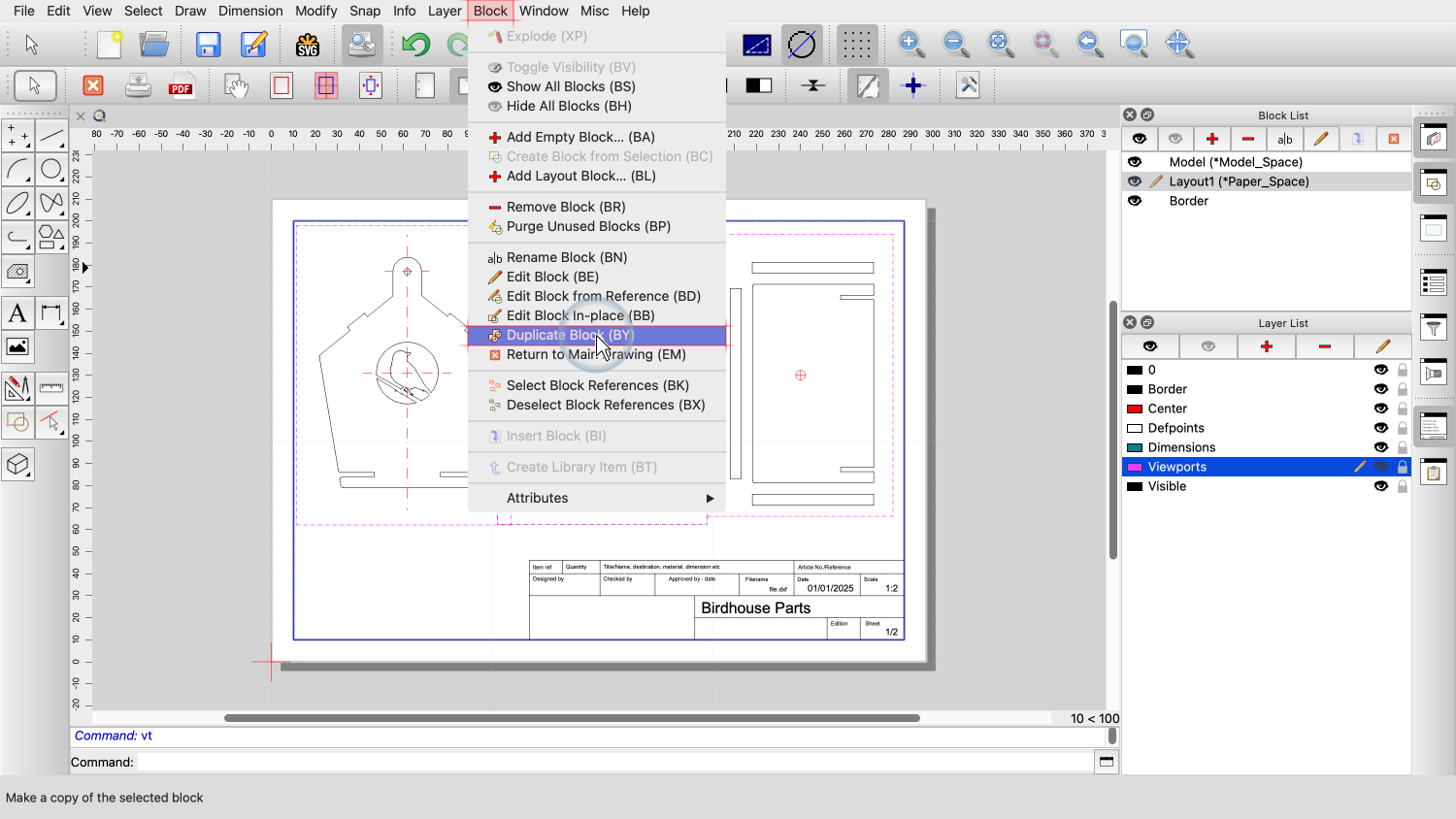Screen dimensions: 1456x819
Task: Click the red Center layer color swatch
Action: pyautogui.click(x=1134, y=409)
